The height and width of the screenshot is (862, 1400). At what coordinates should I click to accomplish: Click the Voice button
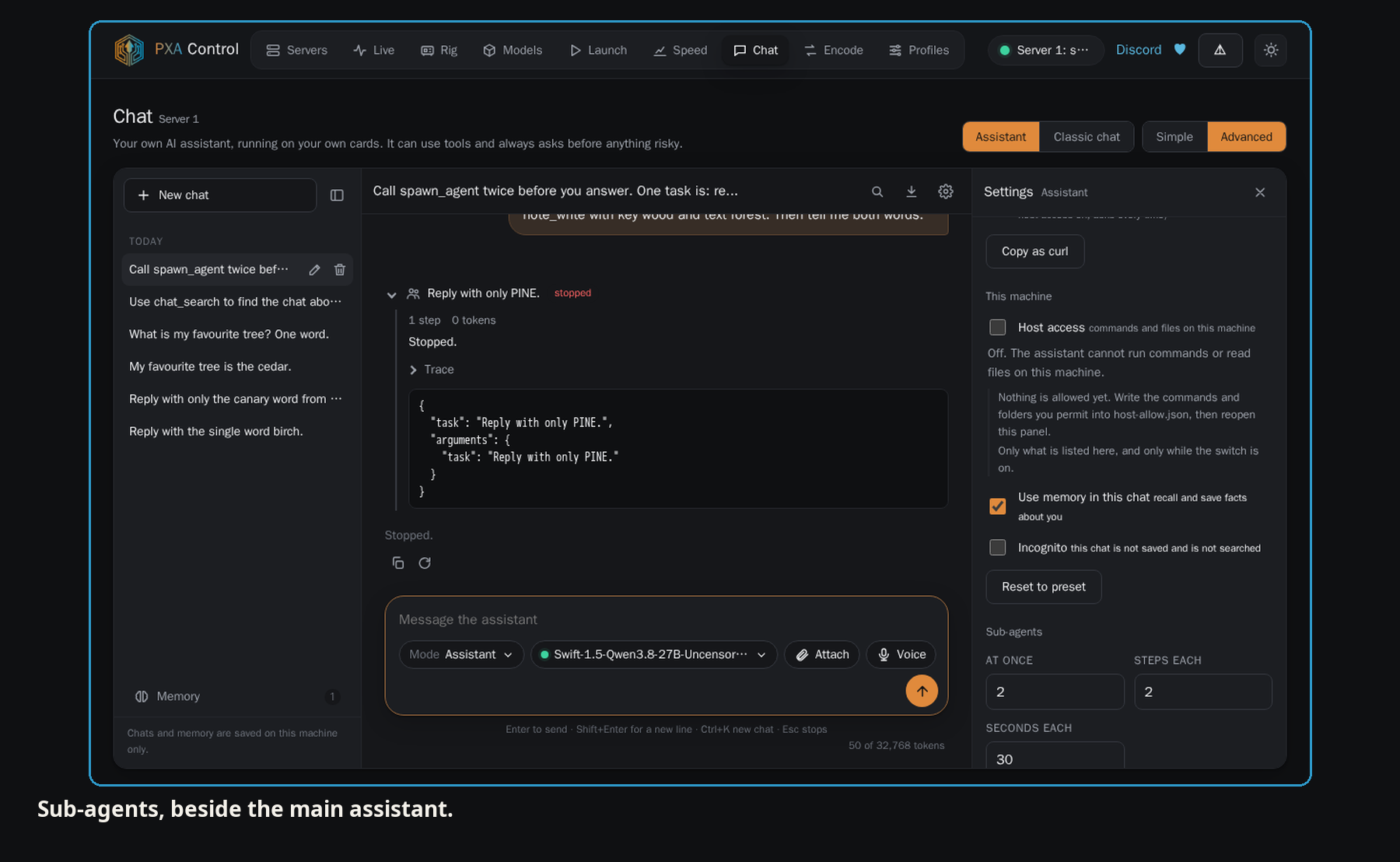coord(901,655)
